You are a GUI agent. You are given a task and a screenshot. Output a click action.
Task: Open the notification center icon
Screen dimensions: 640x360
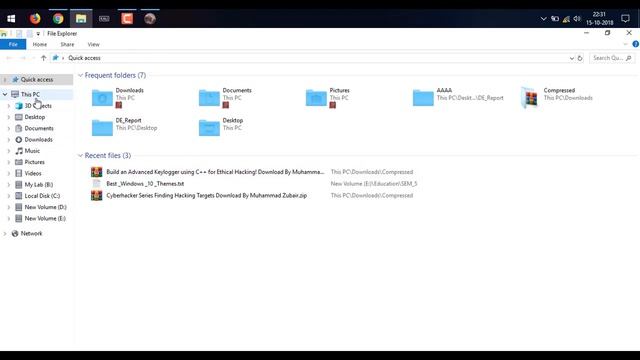click(x=625, y=18)
